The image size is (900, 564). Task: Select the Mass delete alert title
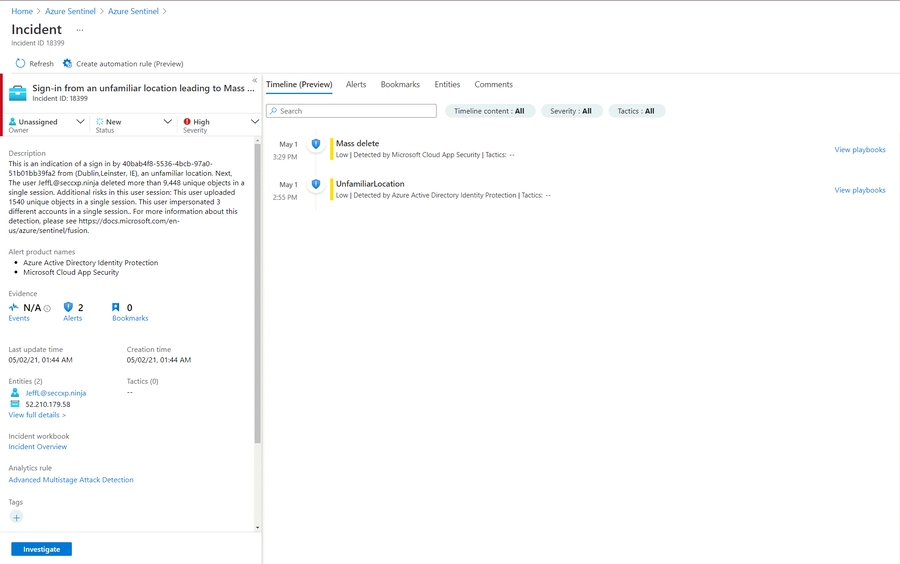coord(358,143)
